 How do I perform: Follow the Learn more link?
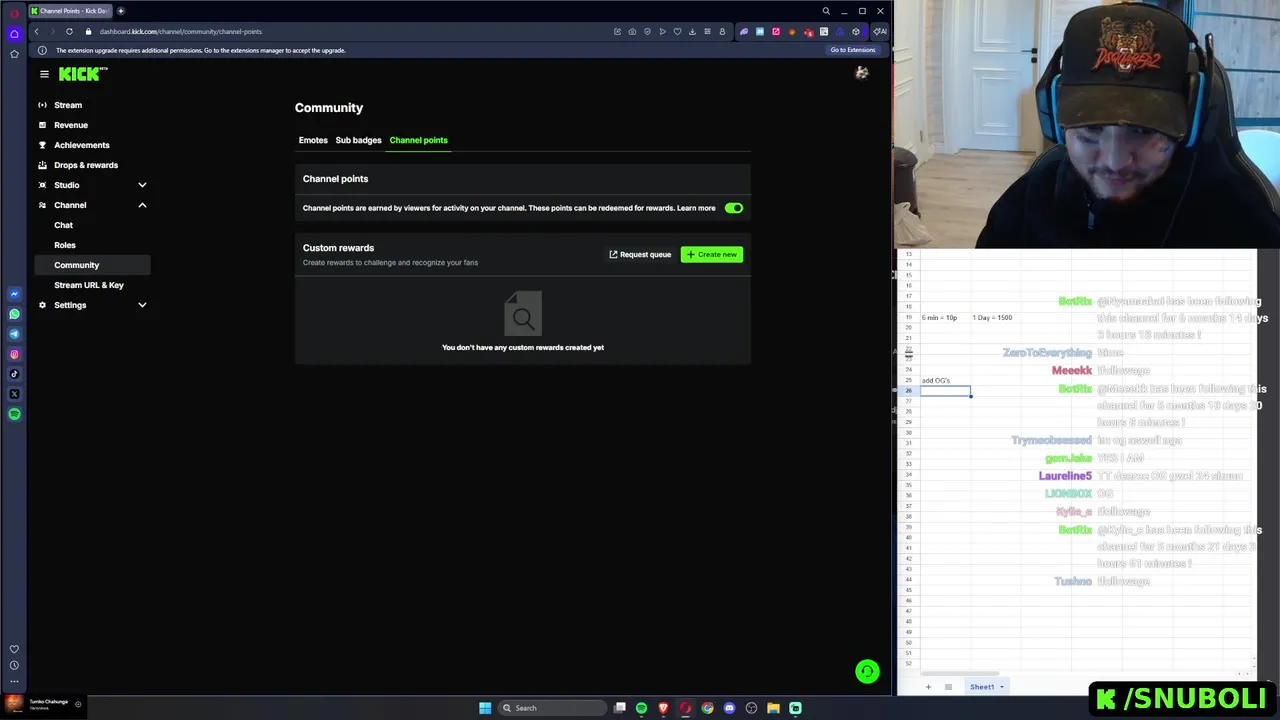[x=696, y=208]
